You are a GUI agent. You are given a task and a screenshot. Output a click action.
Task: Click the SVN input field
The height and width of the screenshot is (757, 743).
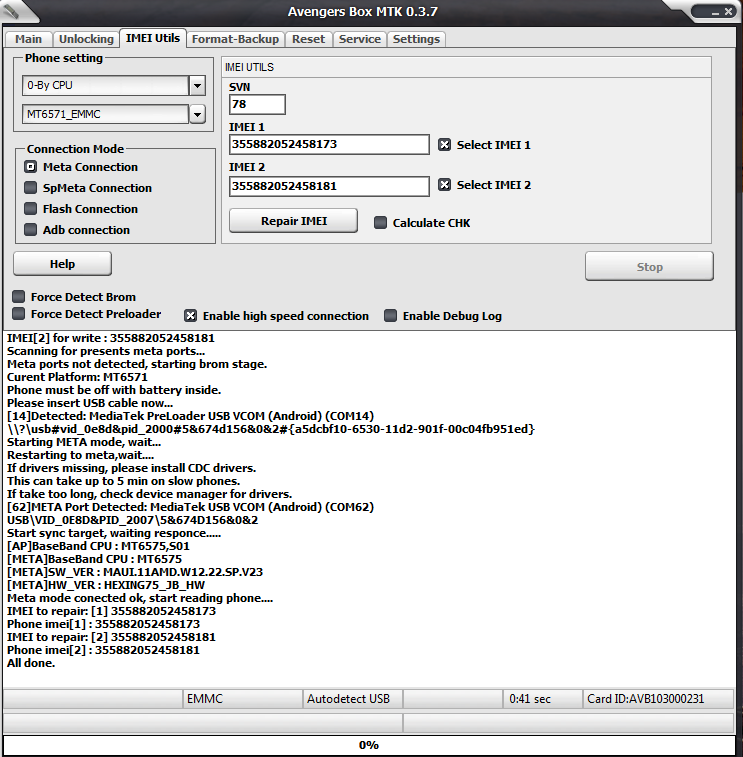tap(257, 104)
